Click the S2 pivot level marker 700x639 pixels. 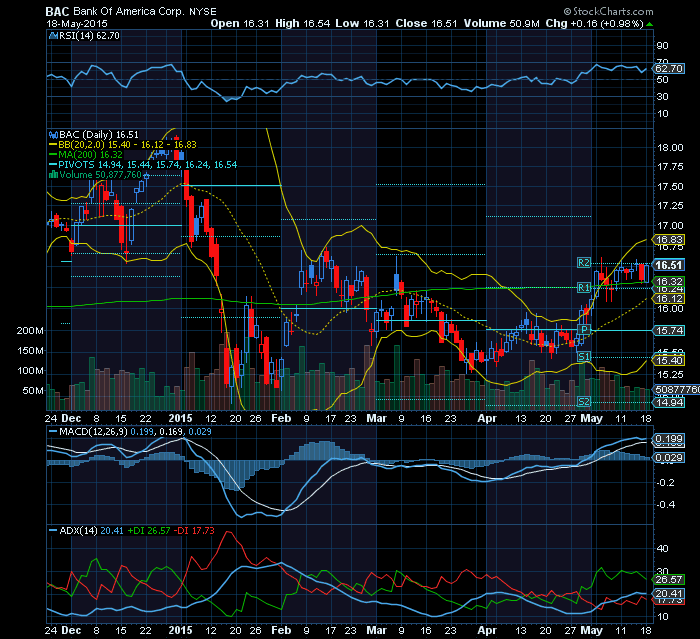[x=584, y=402]
